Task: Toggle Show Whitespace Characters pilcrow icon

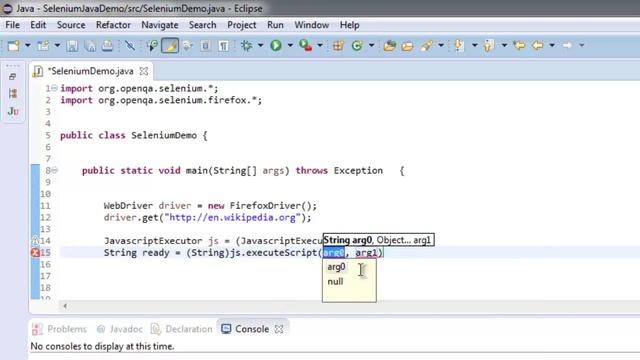Action: click(223, 45)
